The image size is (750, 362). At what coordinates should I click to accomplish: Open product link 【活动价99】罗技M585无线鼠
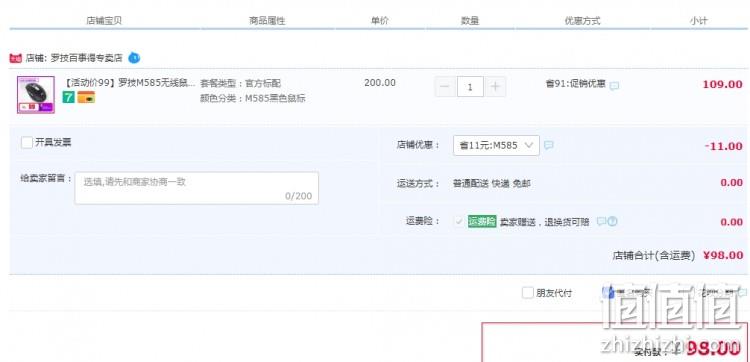pyautogui.click(x=129, y=83)
